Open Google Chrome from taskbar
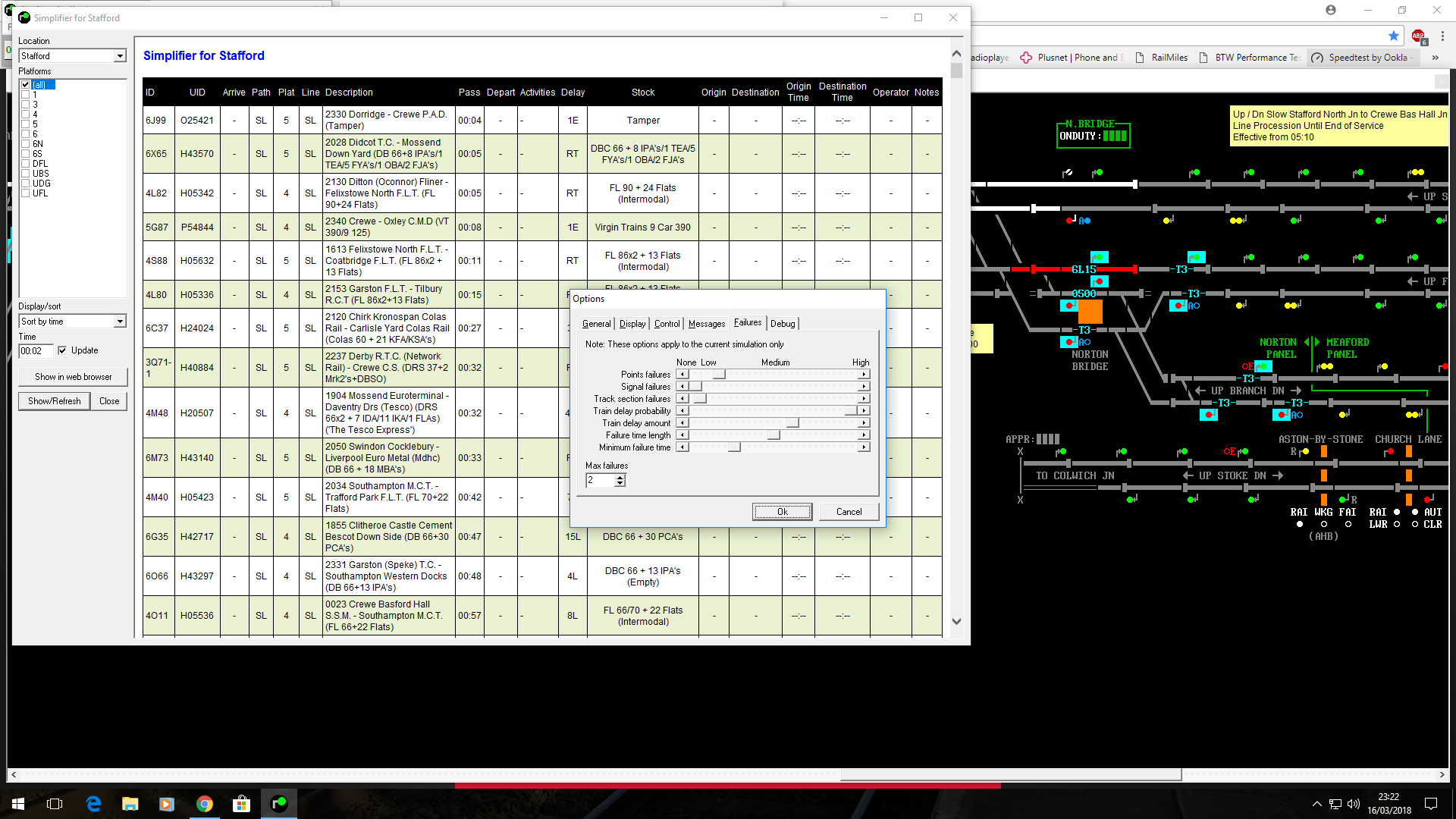This screenshot has width=1456, height=819. 205,804
